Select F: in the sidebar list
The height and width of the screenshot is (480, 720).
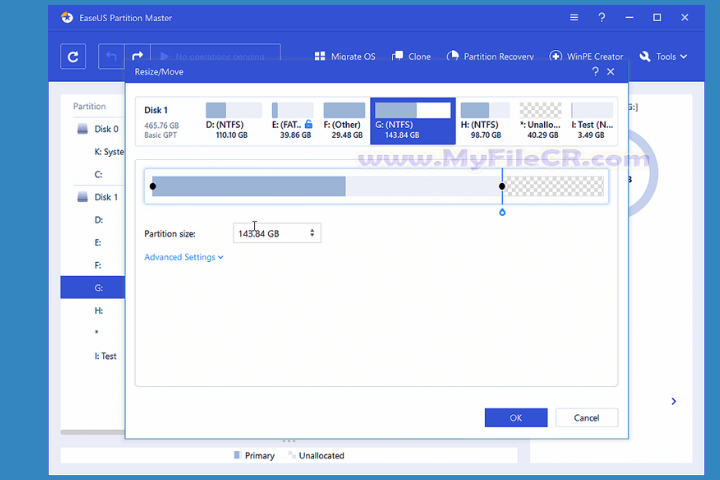pos(98,265)
